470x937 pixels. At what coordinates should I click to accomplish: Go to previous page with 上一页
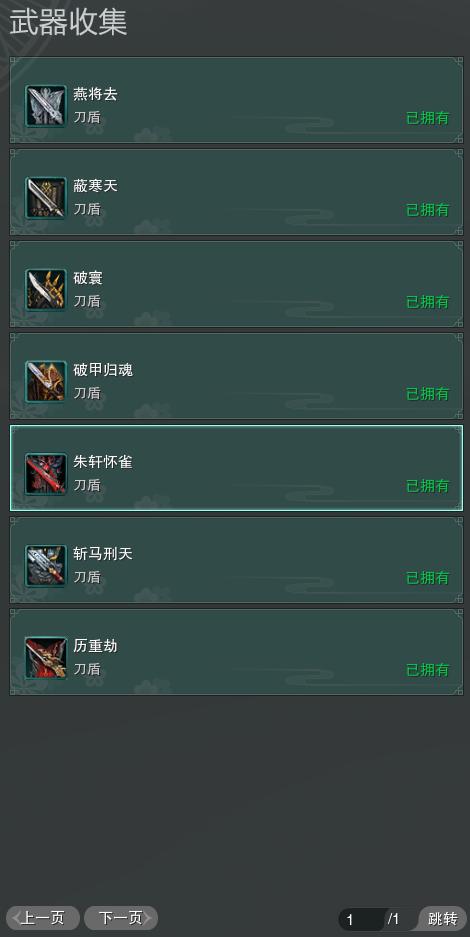point(42,918)
